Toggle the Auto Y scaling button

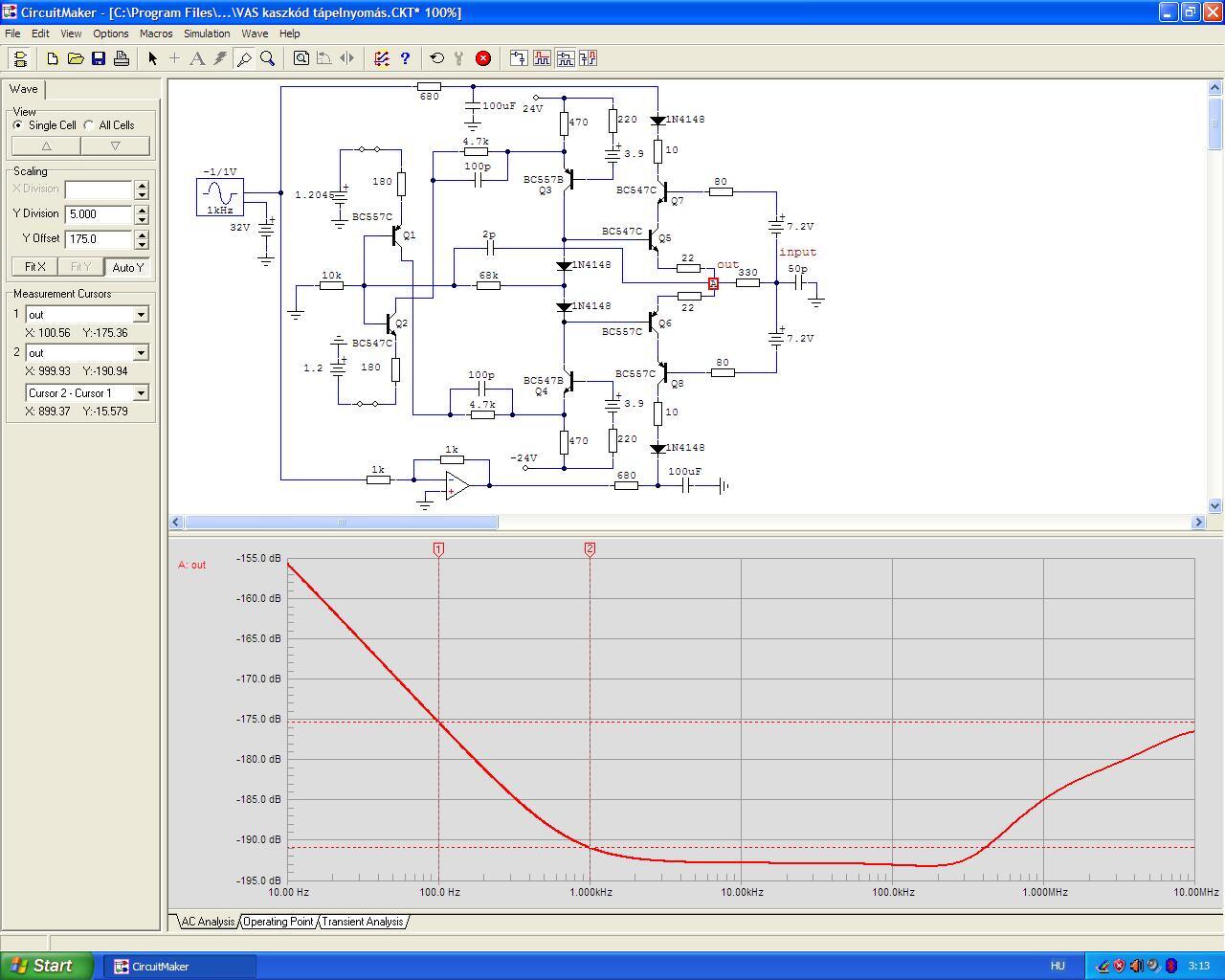click(127, 267)
